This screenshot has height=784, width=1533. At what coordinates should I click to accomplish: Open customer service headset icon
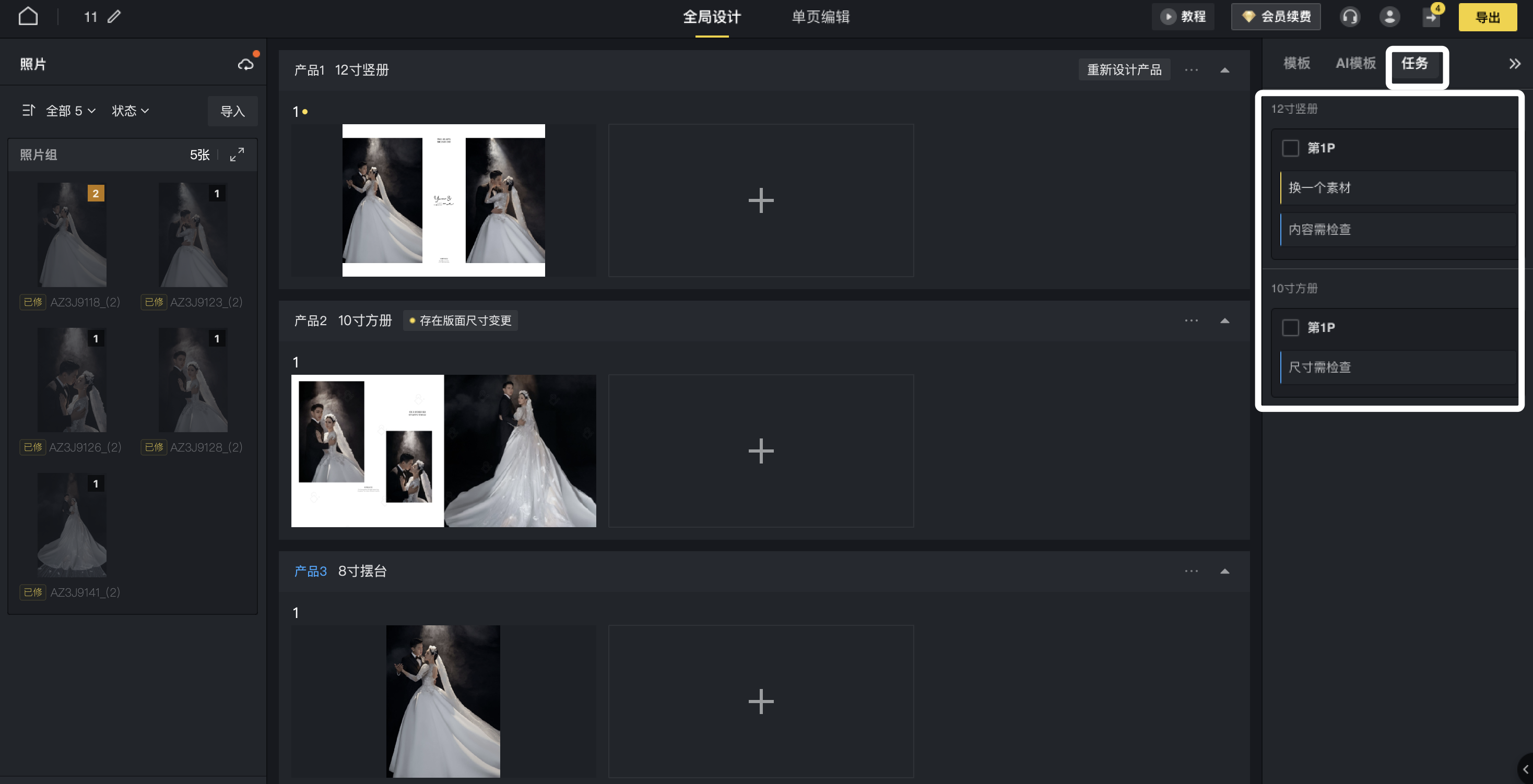pos(1350,17)
